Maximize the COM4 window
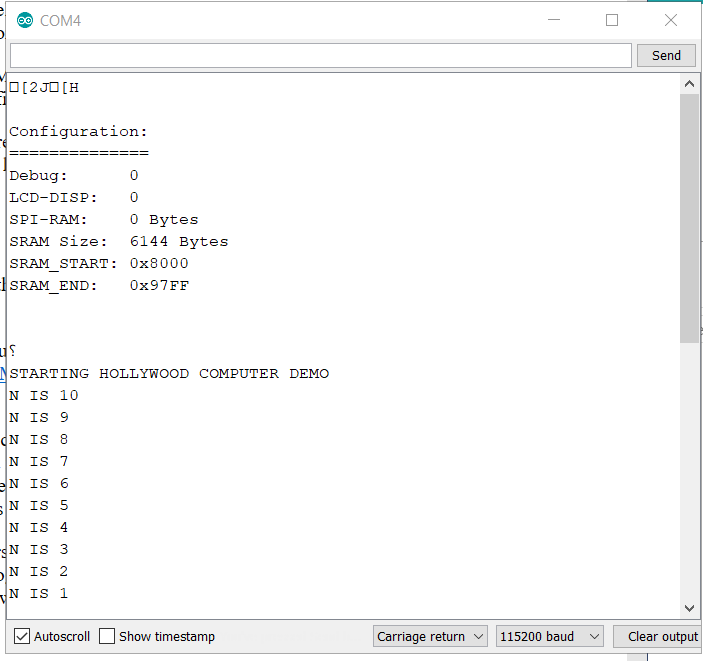The height and width of the screenshot is (661, 703). point(612,20)
